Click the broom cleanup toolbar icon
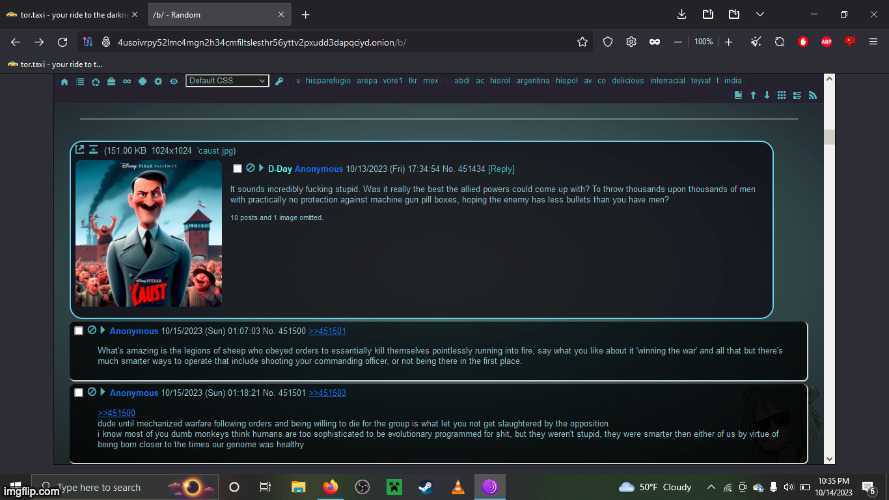Viewport: 889px width, 500px height. 756,42
